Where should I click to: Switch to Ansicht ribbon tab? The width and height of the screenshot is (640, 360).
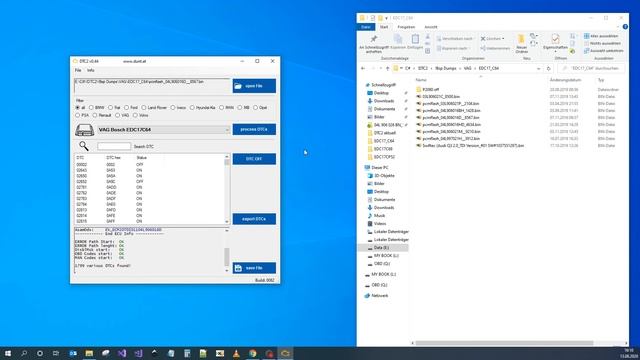[x=431, y=27]
